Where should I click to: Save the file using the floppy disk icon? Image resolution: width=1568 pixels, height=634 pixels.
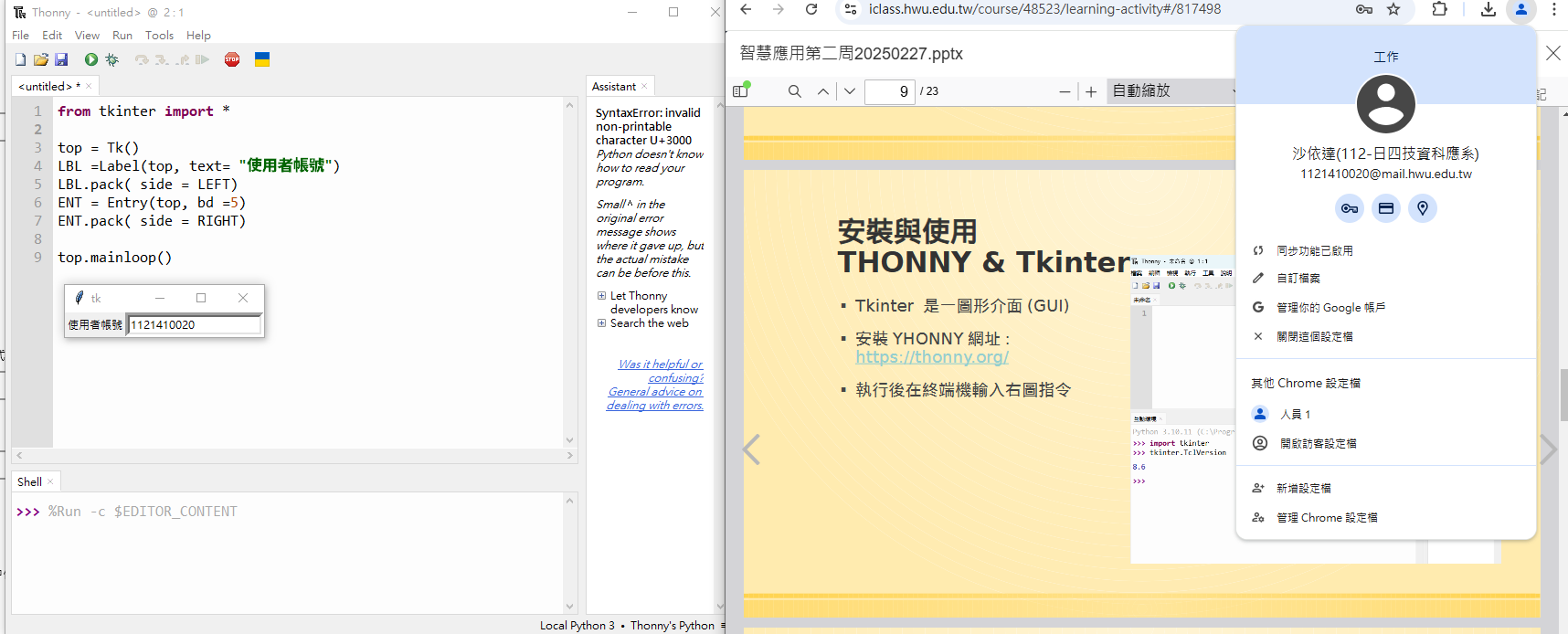[61, 59]
